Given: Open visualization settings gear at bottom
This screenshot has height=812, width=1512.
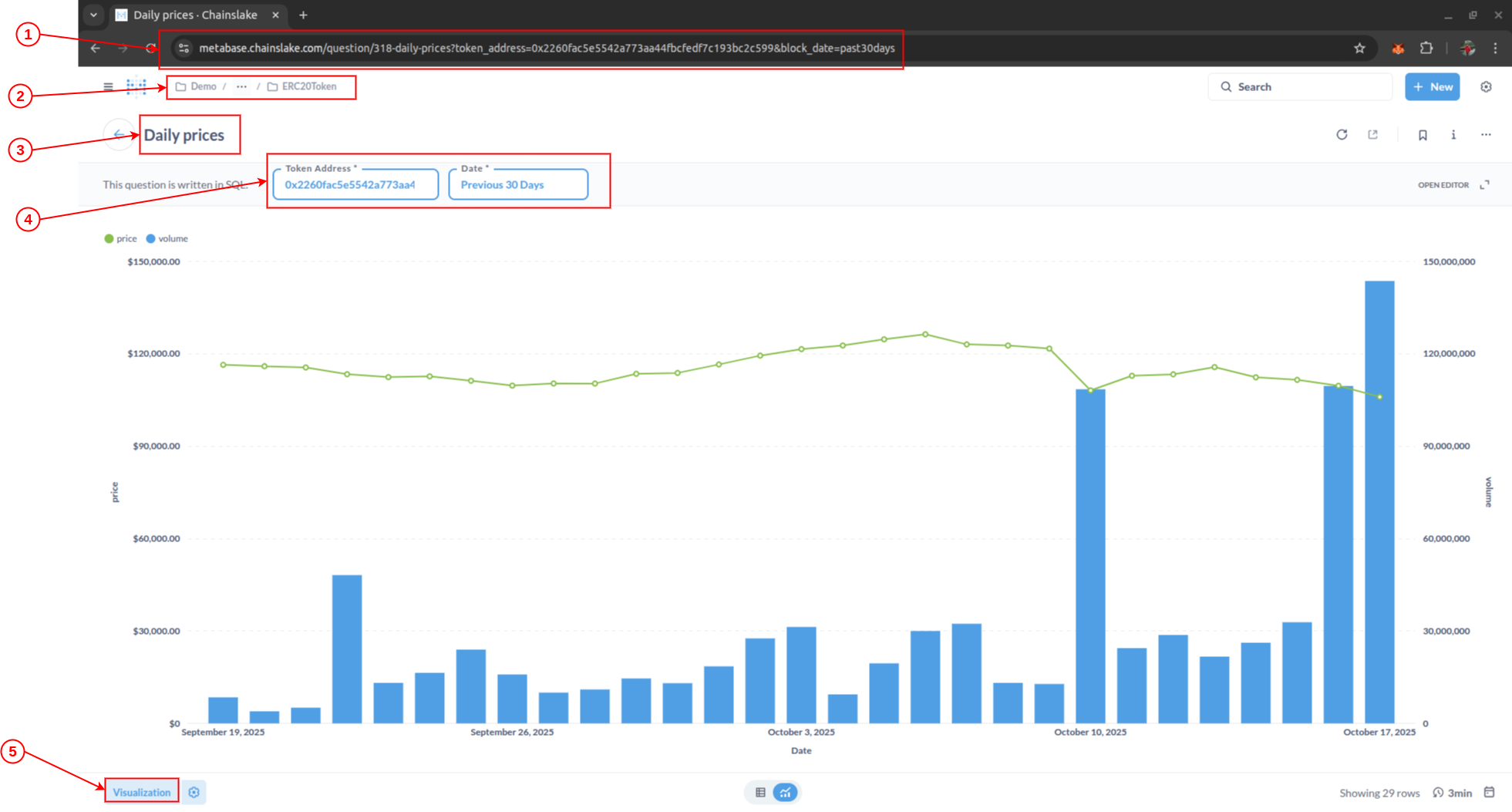Looking at the screenshot, I should [x=194, y=792].
